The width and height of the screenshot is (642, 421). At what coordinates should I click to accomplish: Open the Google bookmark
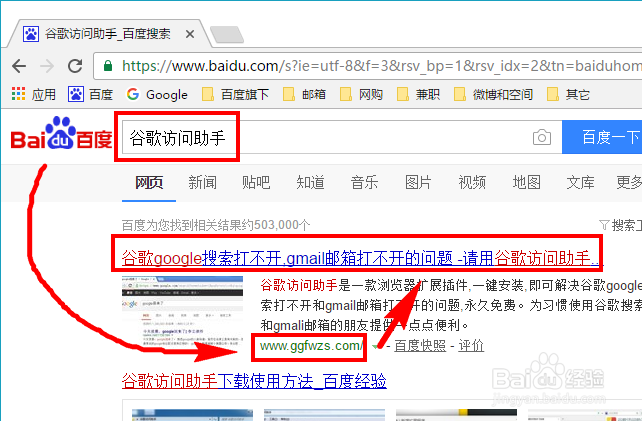pos(157,94)
